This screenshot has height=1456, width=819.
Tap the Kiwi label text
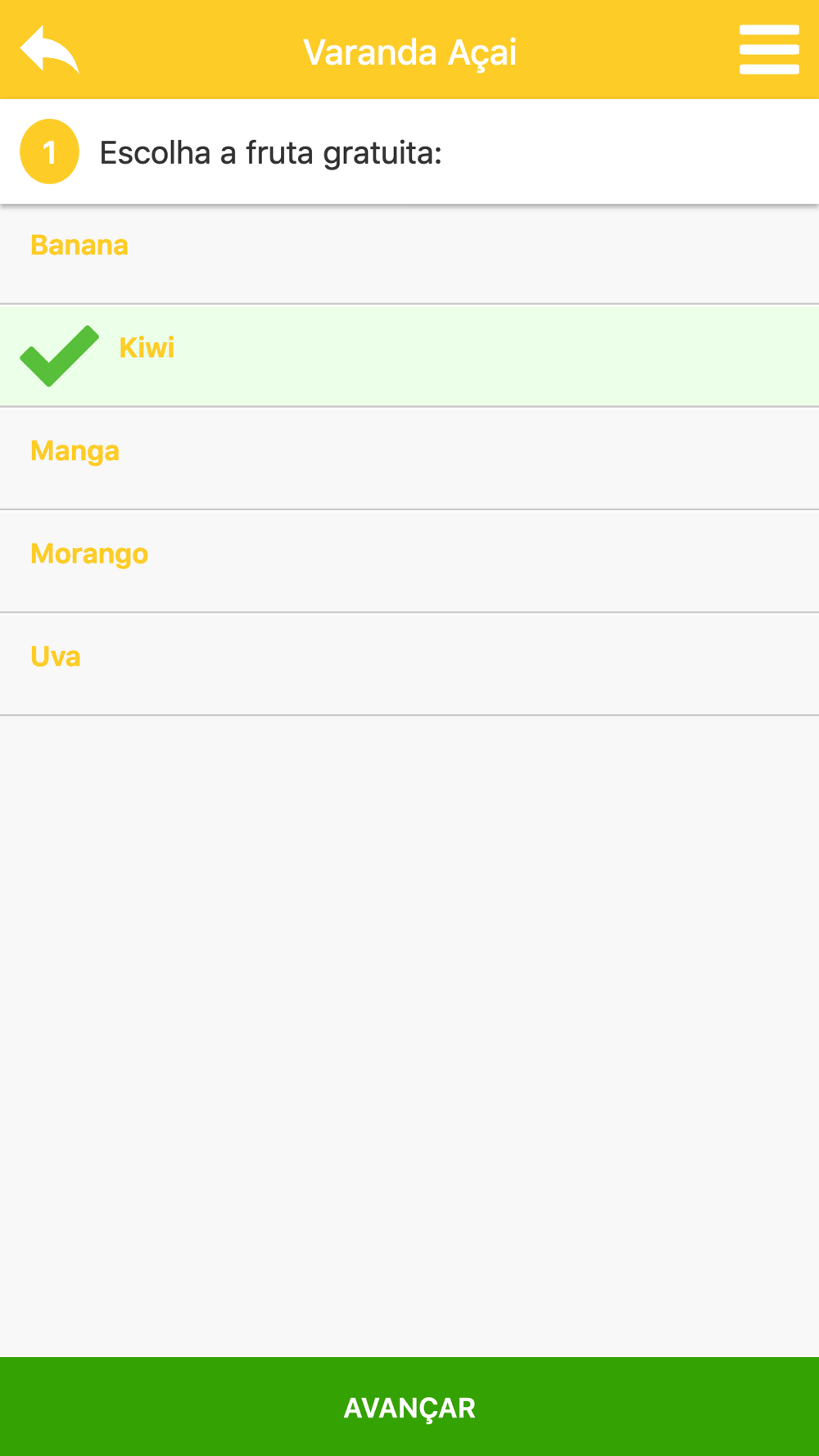147,348
